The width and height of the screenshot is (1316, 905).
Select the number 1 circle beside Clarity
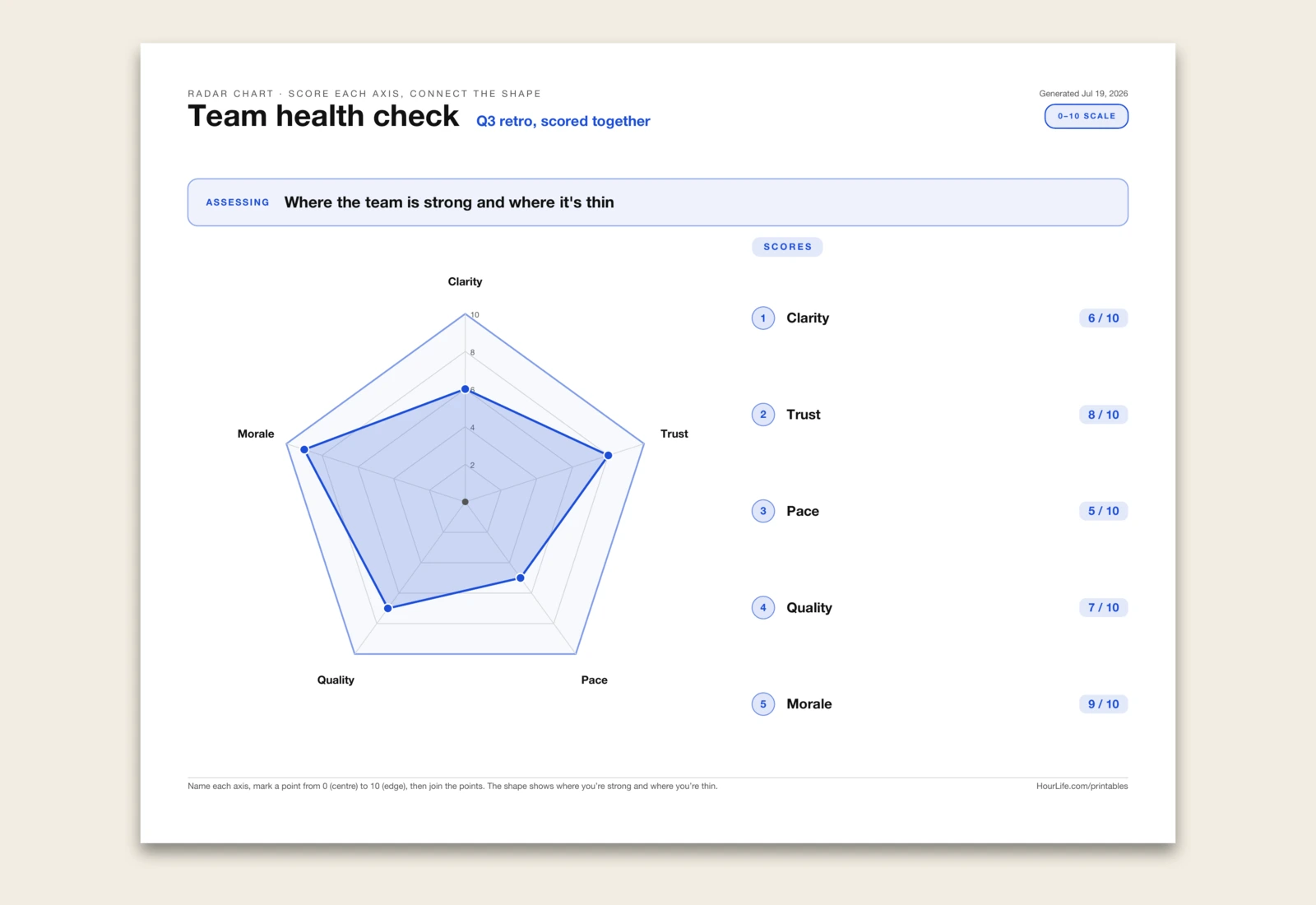763,318
